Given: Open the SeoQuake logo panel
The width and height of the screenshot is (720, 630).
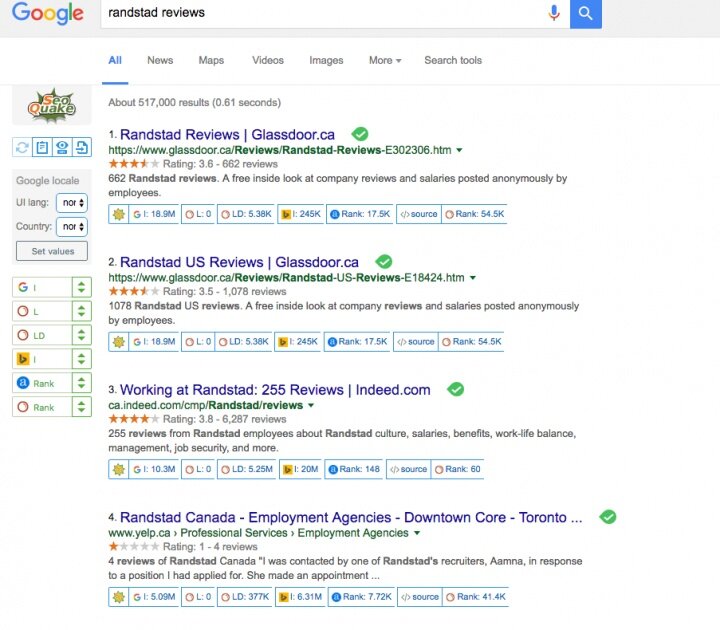Looking at the screenshot, I should [x=52, y=105].
